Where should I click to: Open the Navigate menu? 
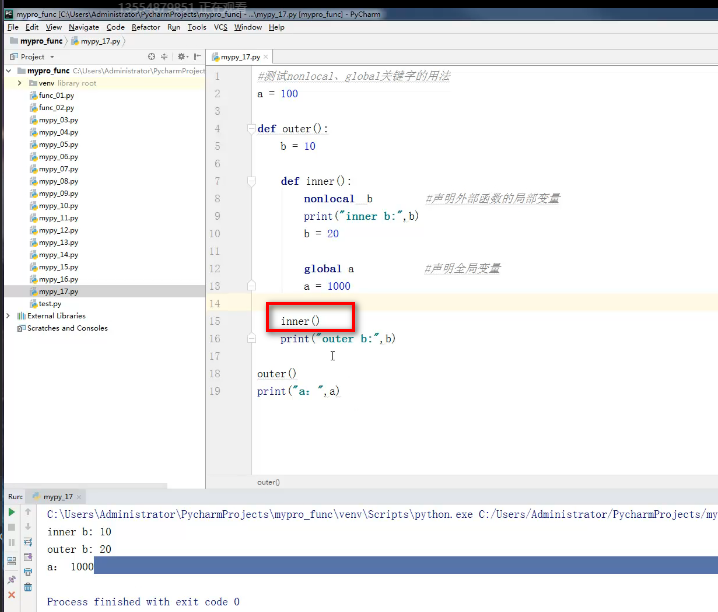point(84,27)
